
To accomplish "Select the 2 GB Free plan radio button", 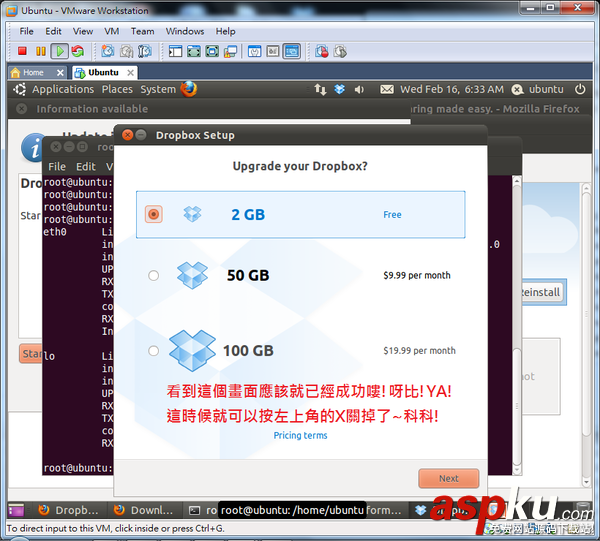I will 153,214.
